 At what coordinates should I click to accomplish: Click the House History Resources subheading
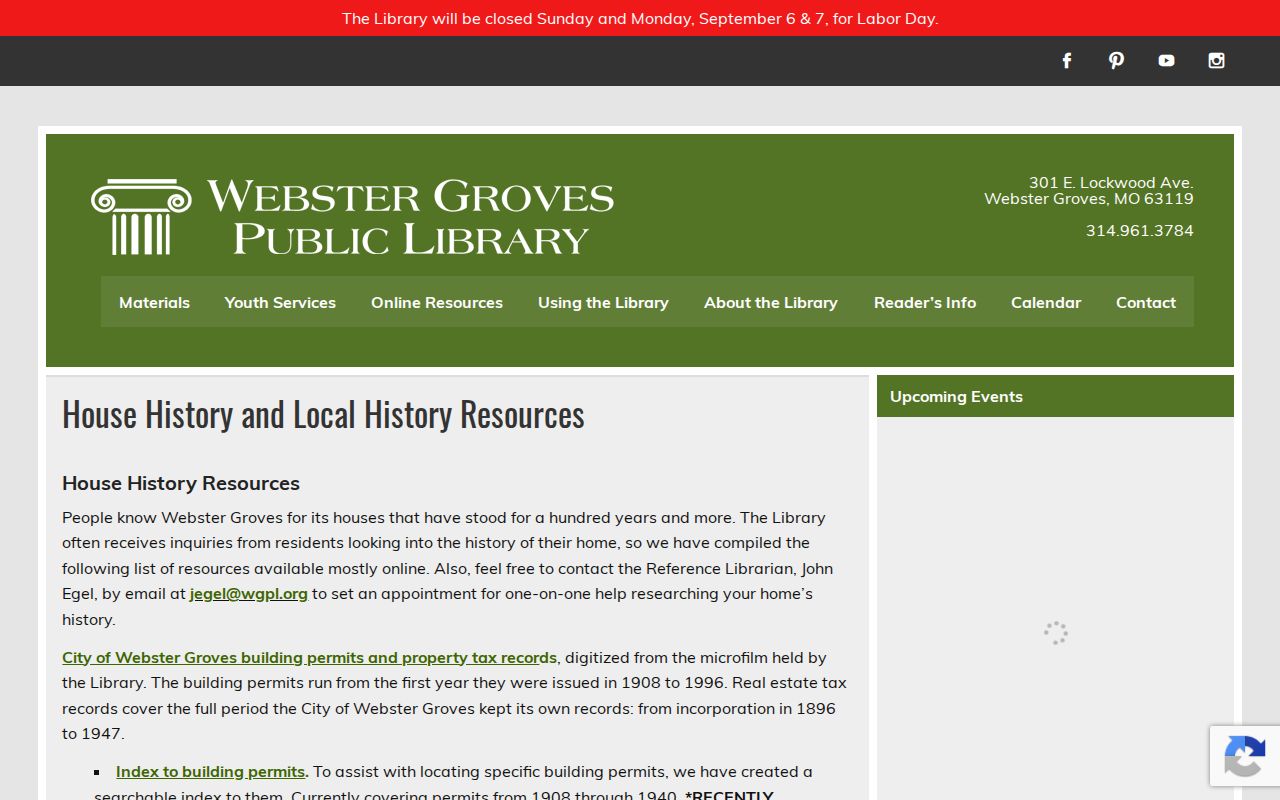tap(181, 483)
